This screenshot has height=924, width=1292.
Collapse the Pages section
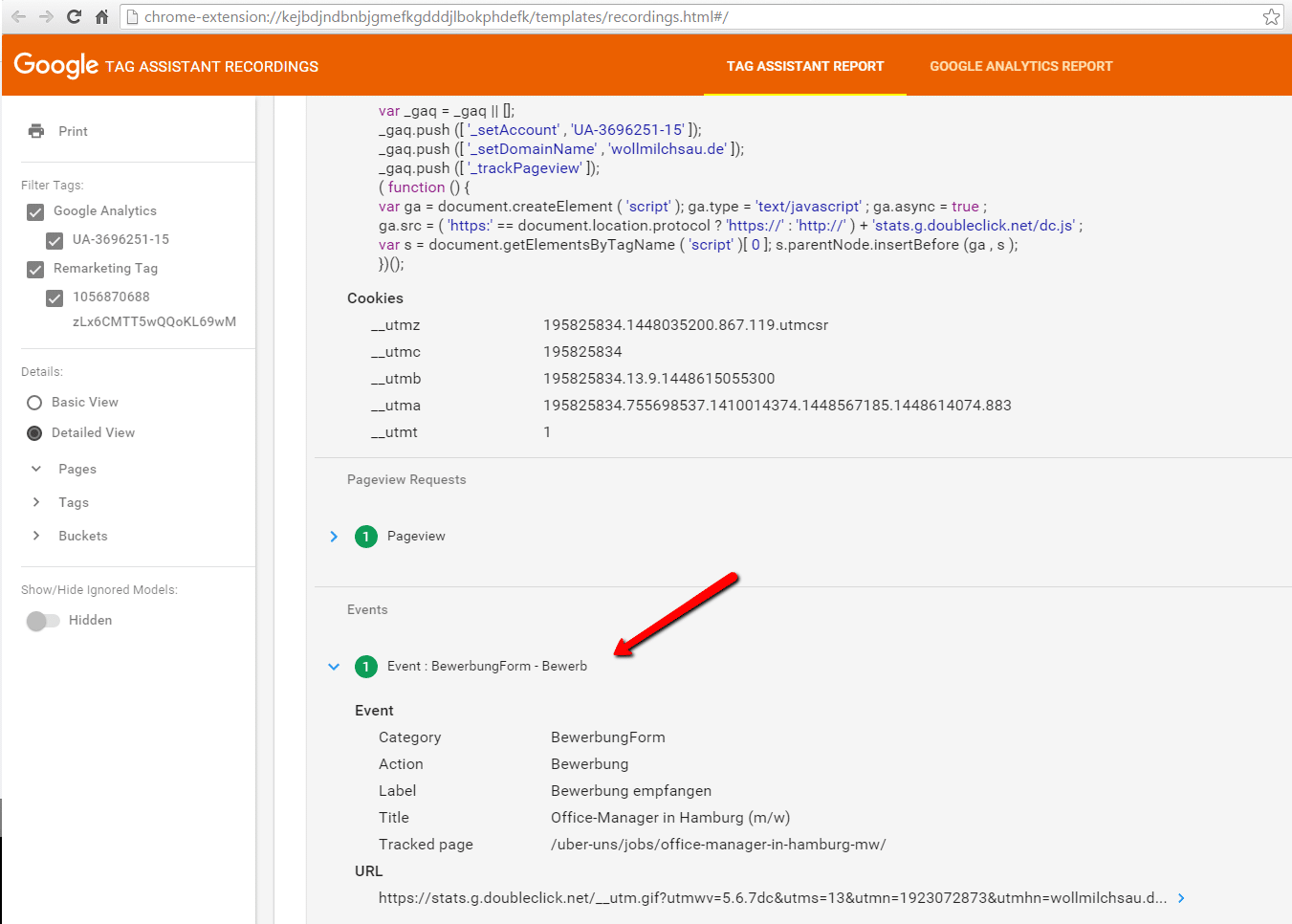36,469
